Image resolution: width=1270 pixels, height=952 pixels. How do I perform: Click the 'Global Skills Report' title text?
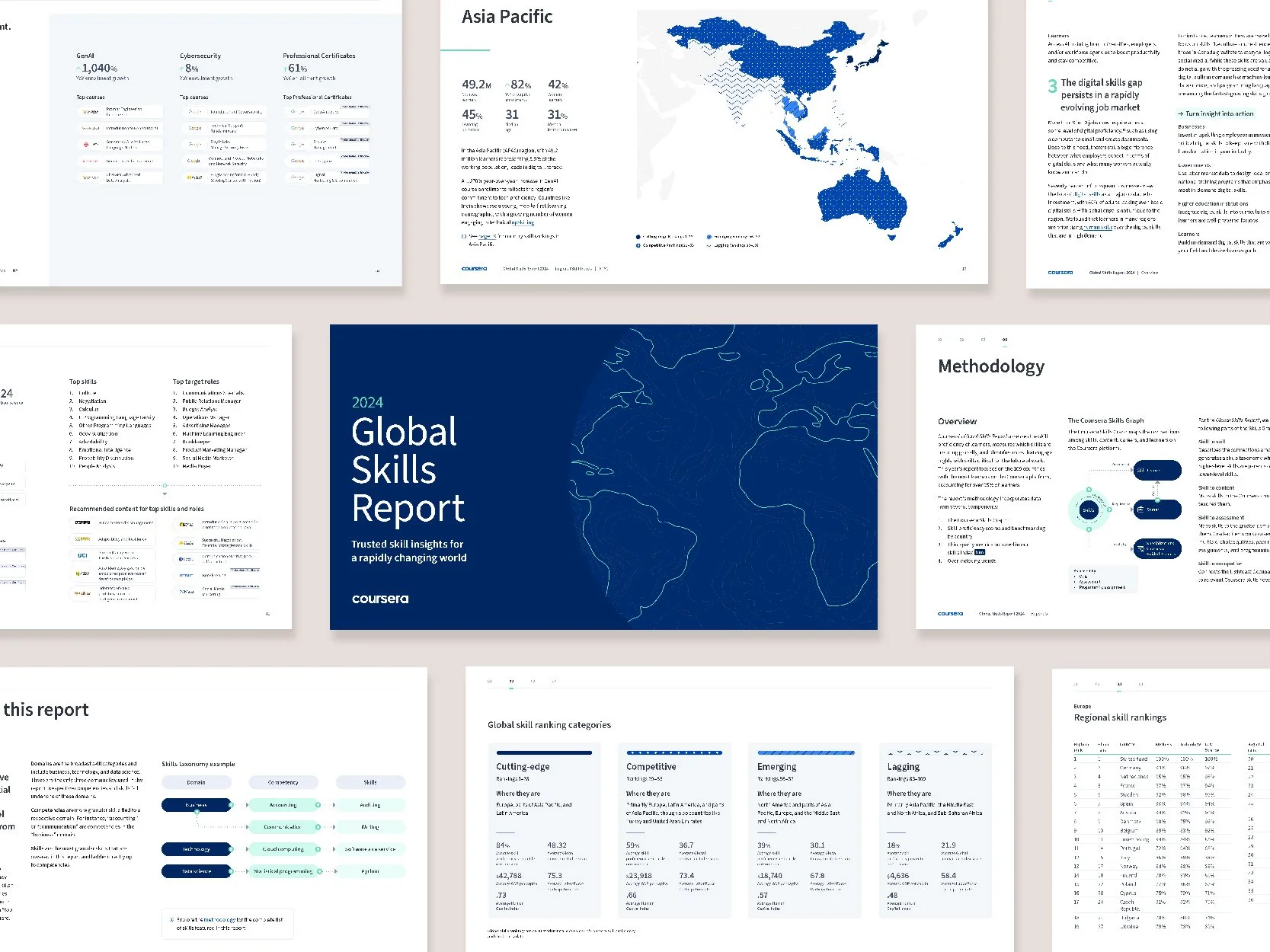[408, 470]
